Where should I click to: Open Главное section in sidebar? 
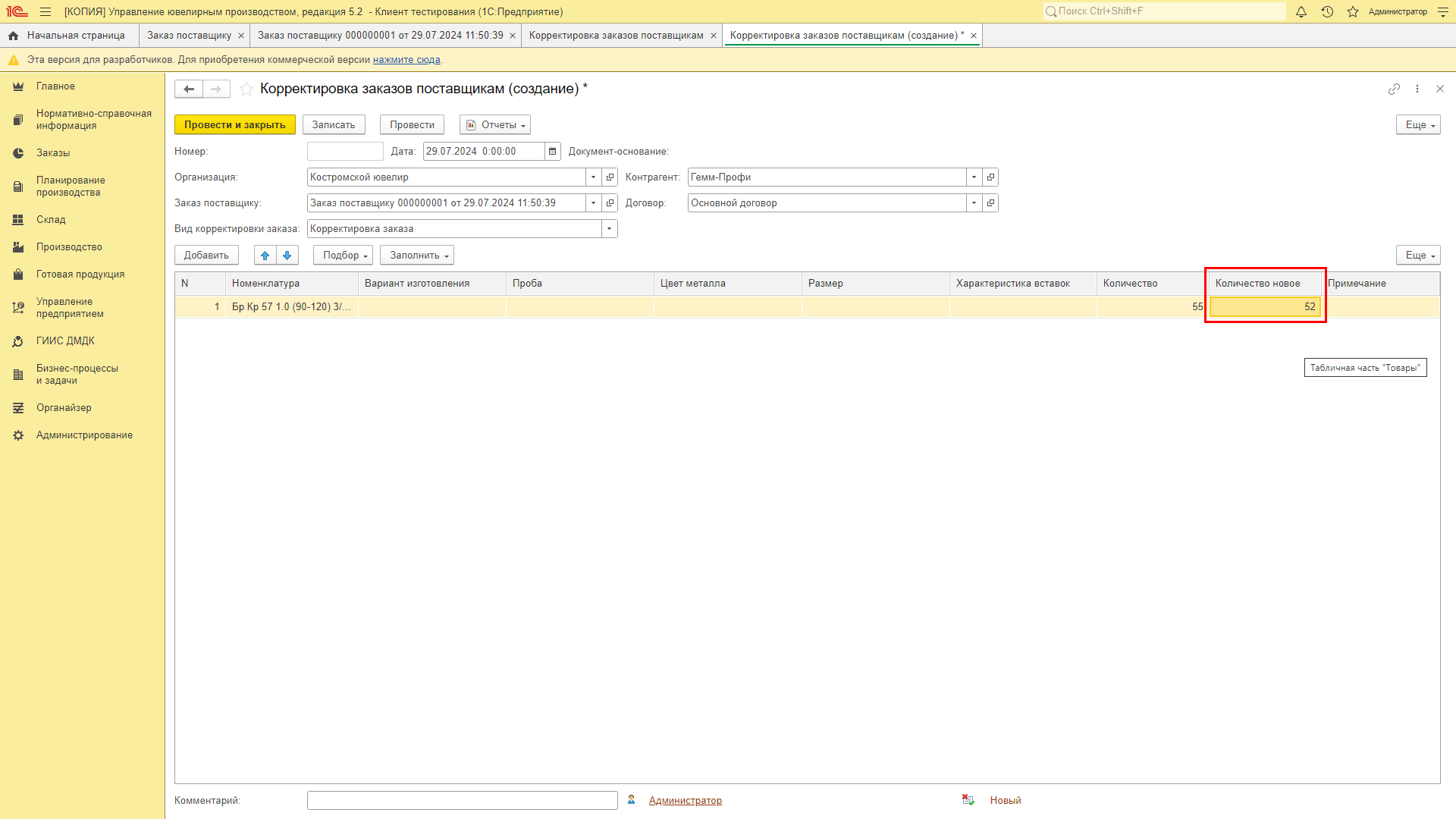(x=55, y=86)
